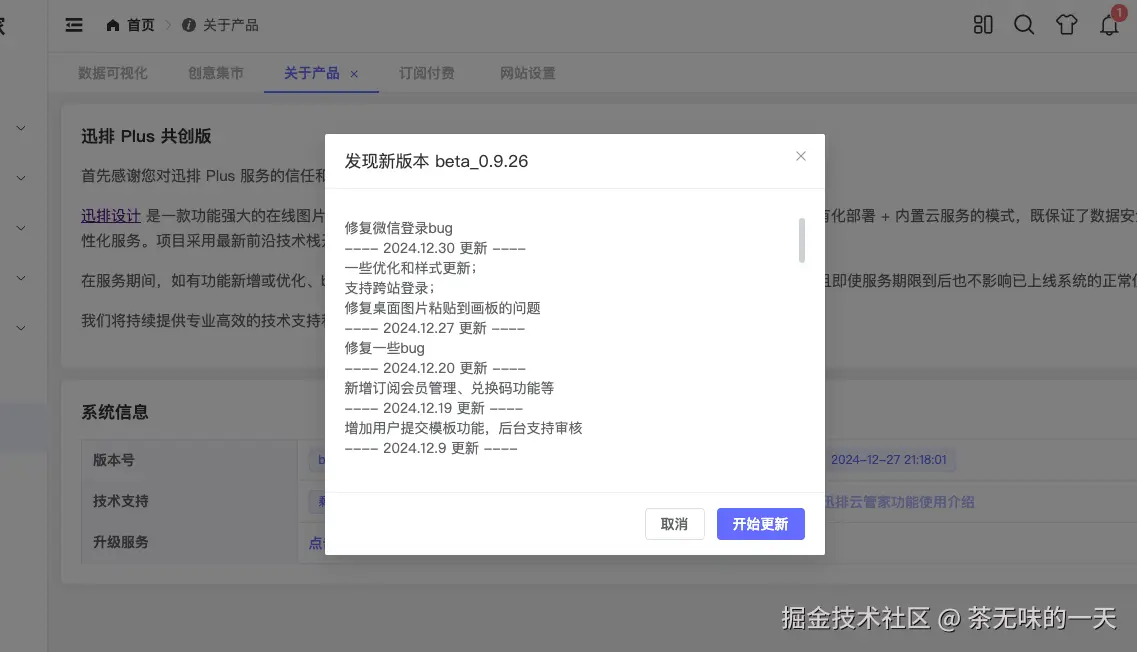
Task: Switch to the 数据可视化 tab
Action: (x=112, y=73)
